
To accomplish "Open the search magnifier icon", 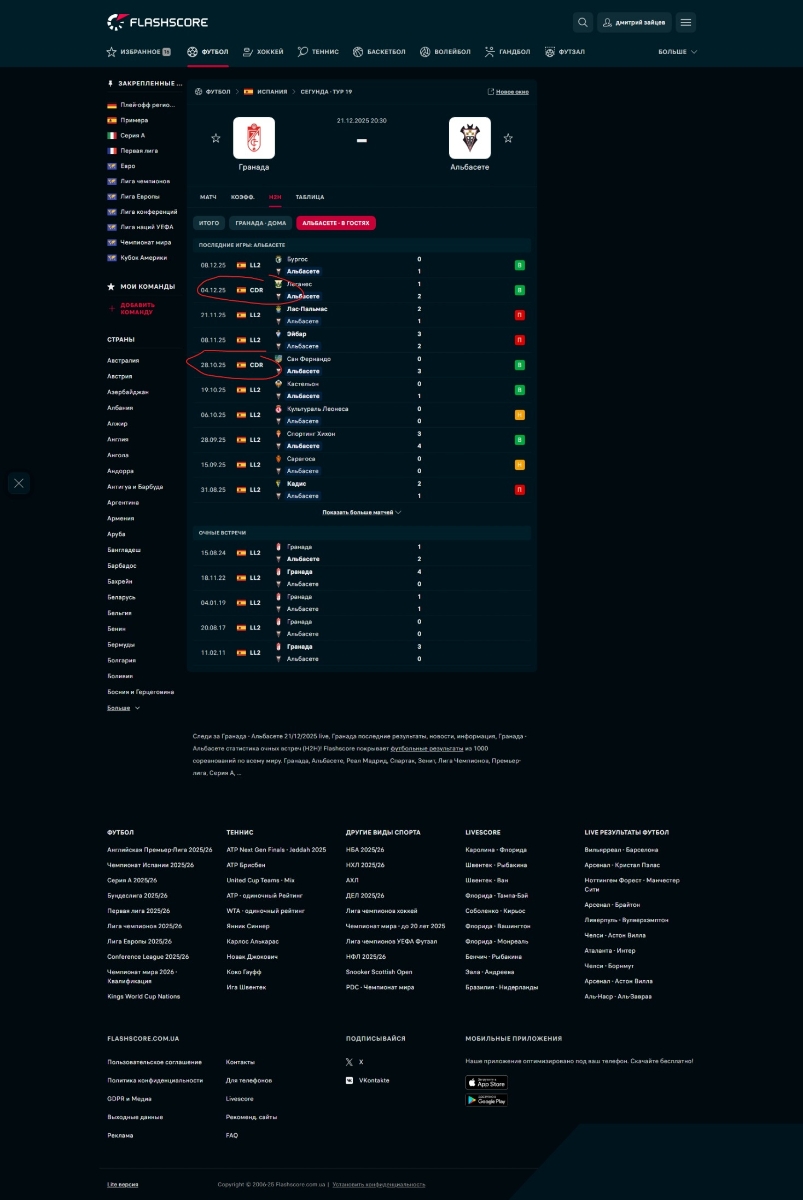I will click(583, 22).
